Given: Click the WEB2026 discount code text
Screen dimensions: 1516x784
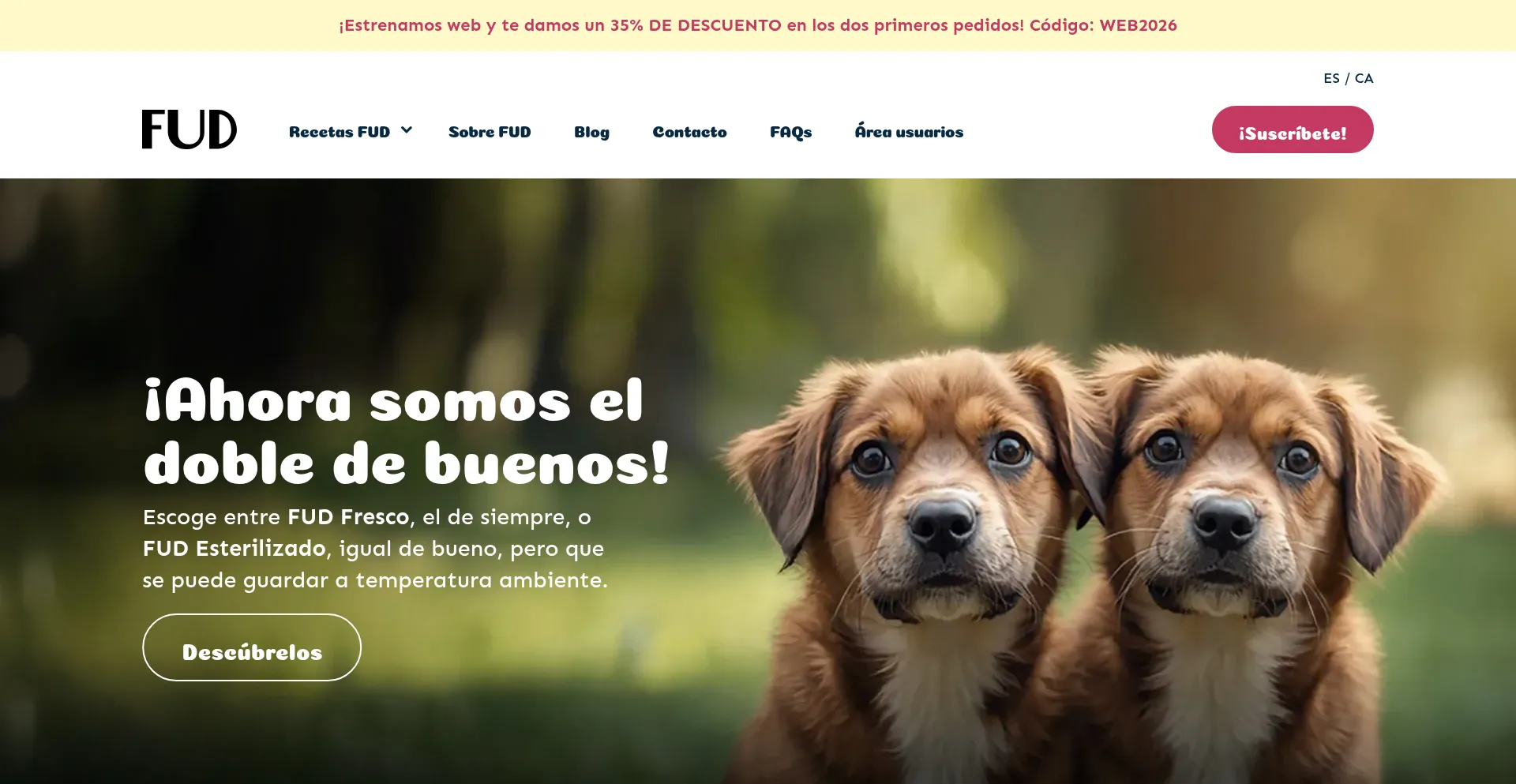Looking at the screenshot, I should pos(1138,25).
